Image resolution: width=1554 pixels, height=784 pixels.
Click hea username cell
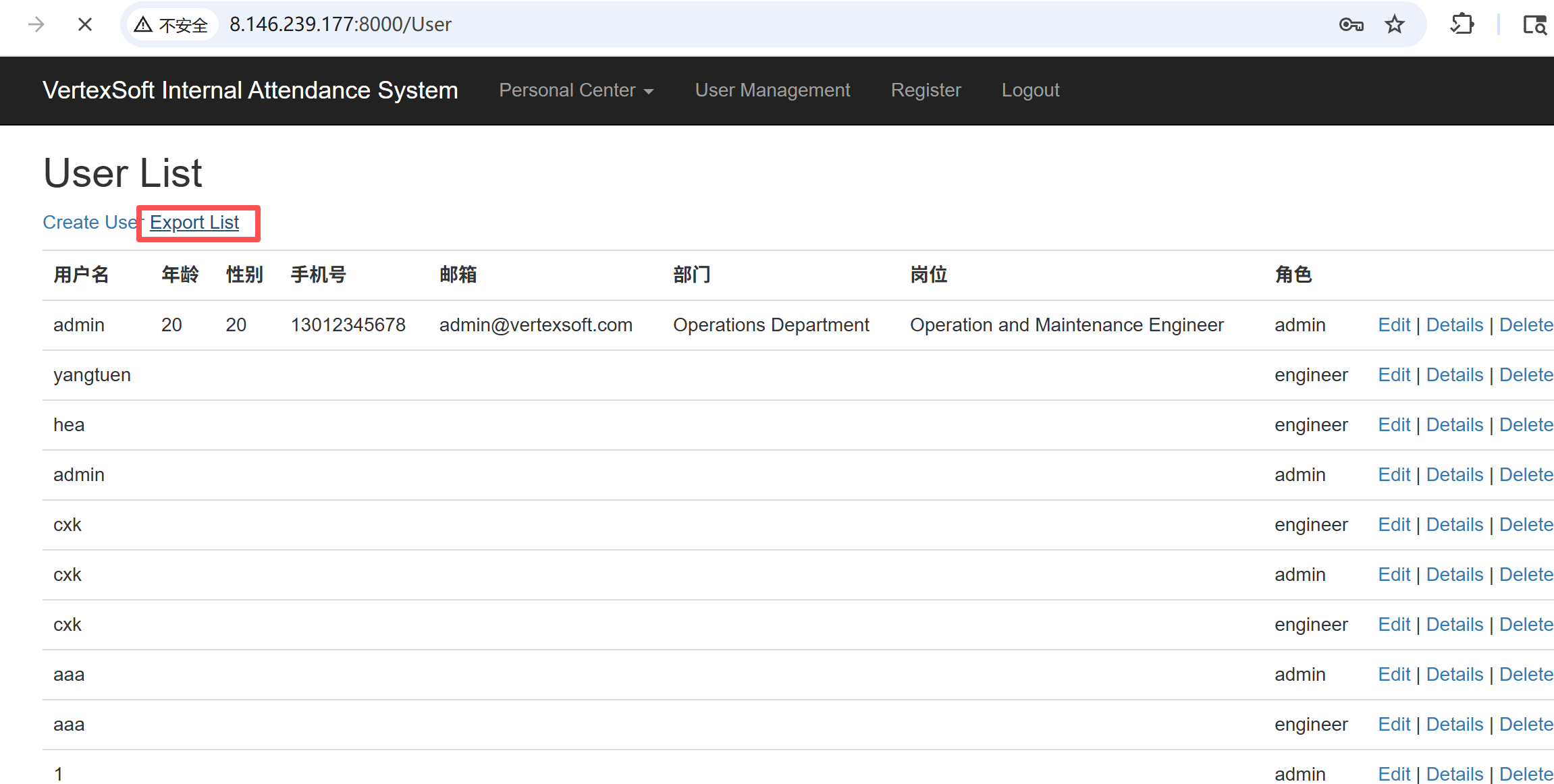[x=69, y=424]
